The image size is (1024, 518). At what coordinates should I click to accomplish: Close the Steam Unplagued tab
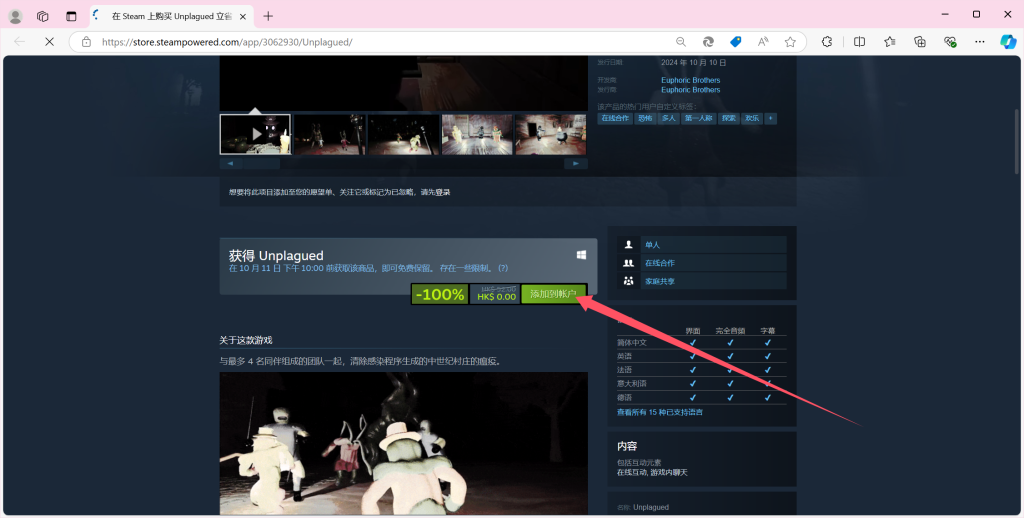coord(243,16)
